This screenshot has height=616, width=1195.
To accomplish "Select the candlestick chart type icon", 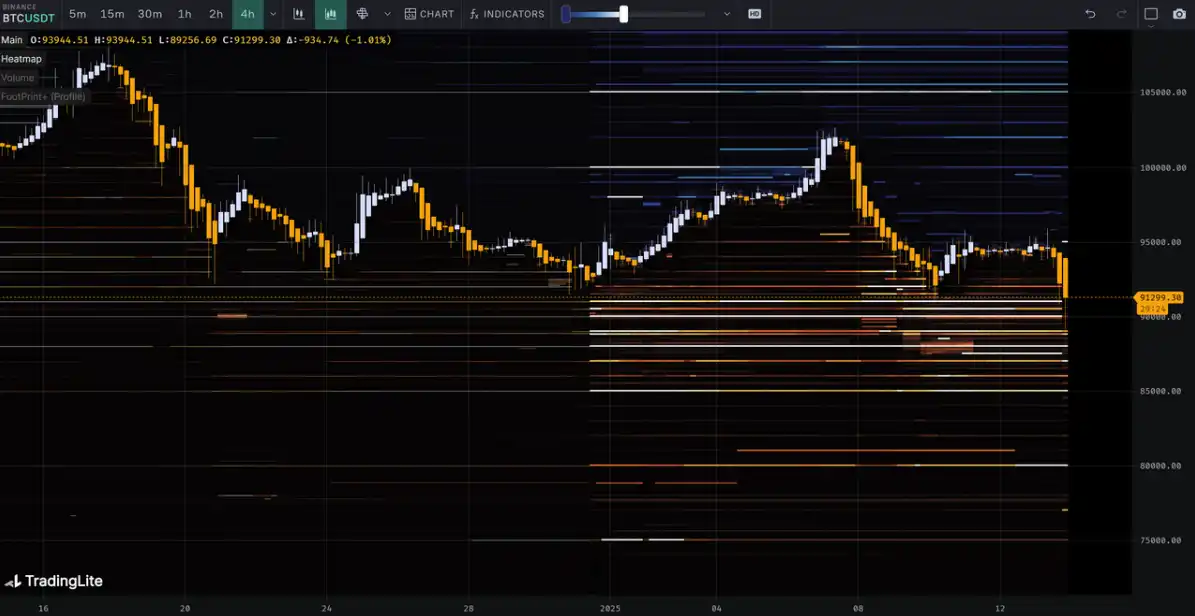I will click(x=298, y=14).
